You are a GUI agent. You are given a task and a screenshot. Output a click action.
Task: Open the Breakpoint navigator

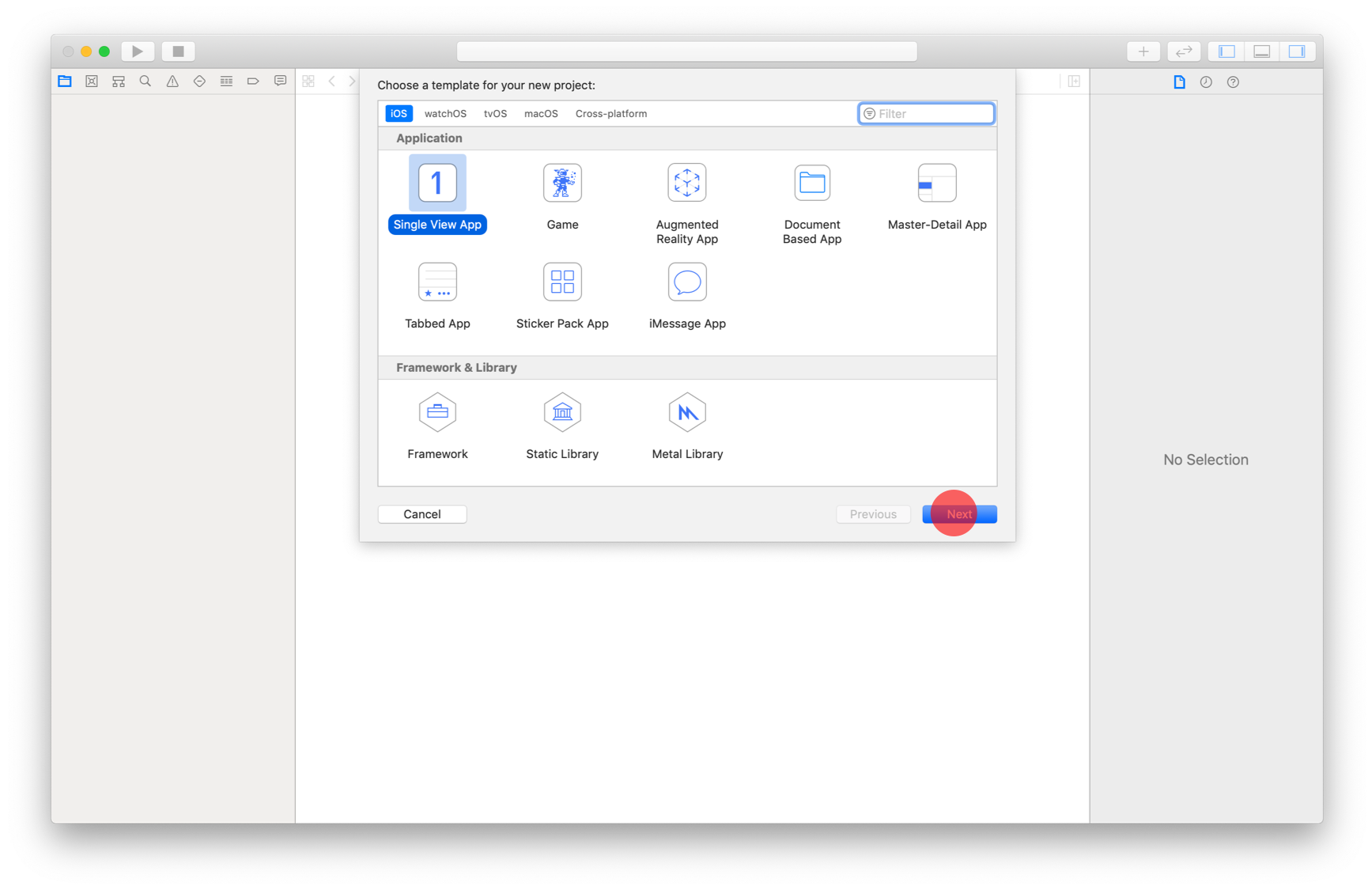[253, 81]
